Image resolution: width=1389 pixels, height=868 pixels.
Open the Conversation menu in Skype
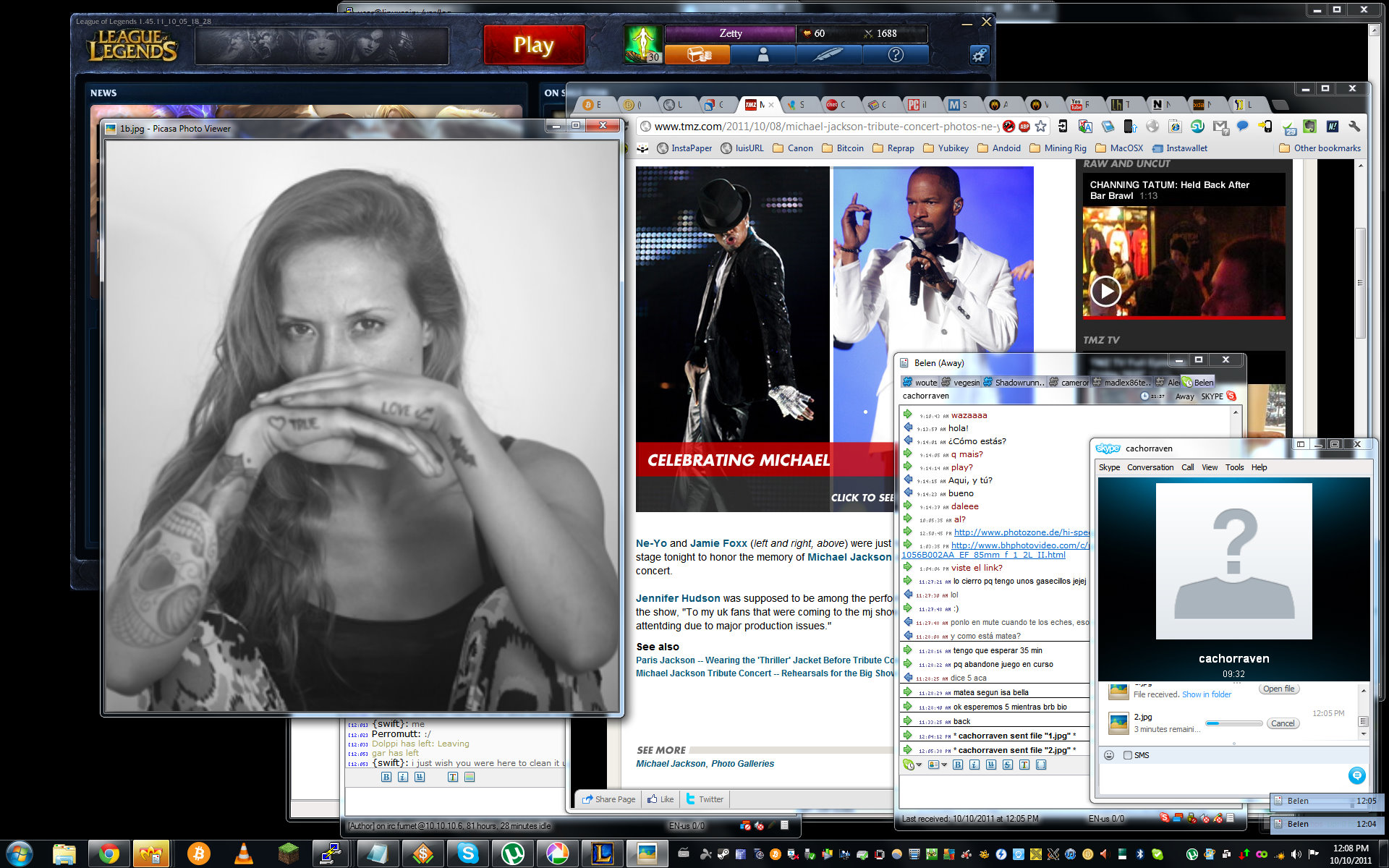click(1150, 467)
